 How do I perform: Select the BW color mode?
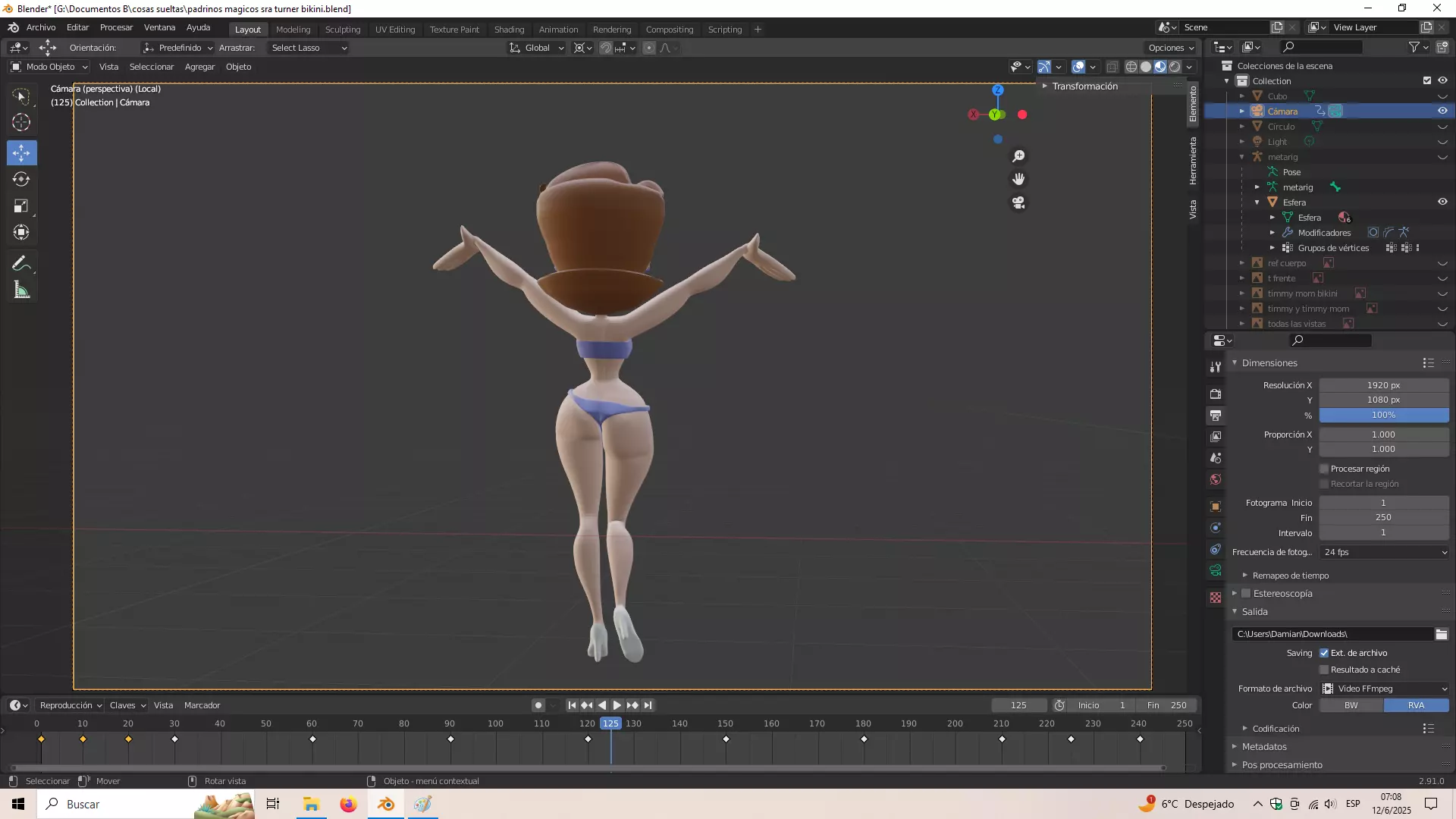(x=1351, y=705)
